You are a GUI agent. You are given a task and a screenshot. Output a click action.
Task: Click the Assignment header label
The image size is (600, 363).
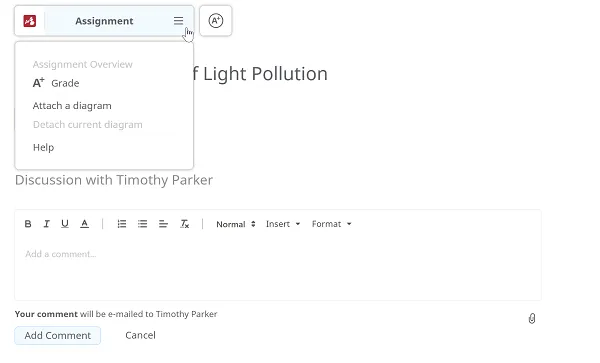[x=104, y=21]
